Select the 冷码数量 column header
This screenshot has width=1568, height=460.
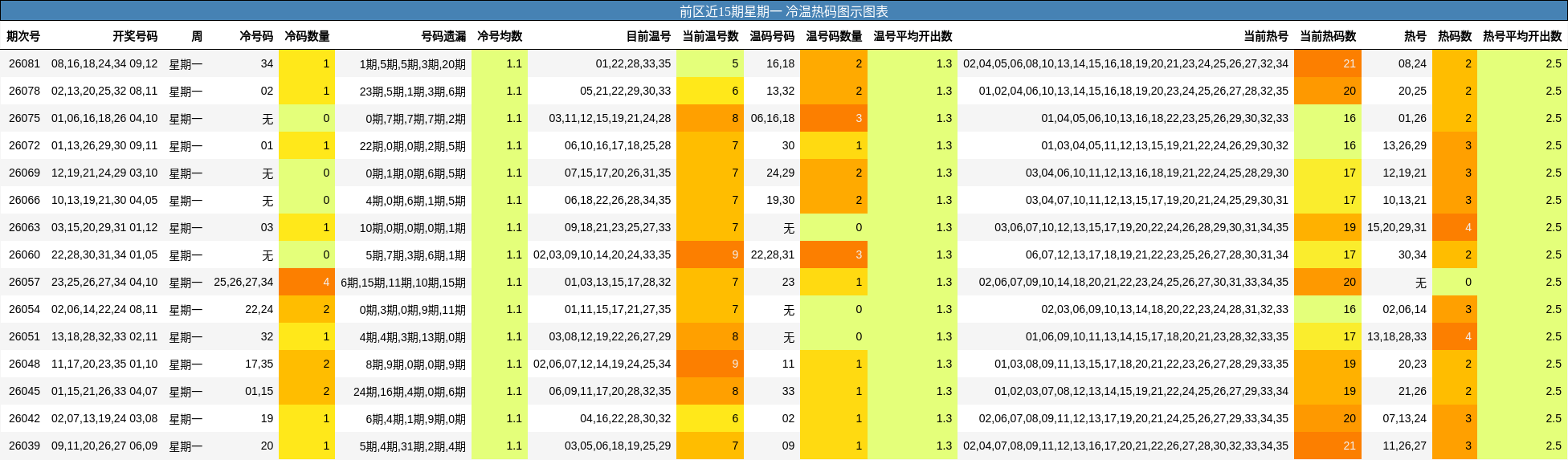click(307, 36)
